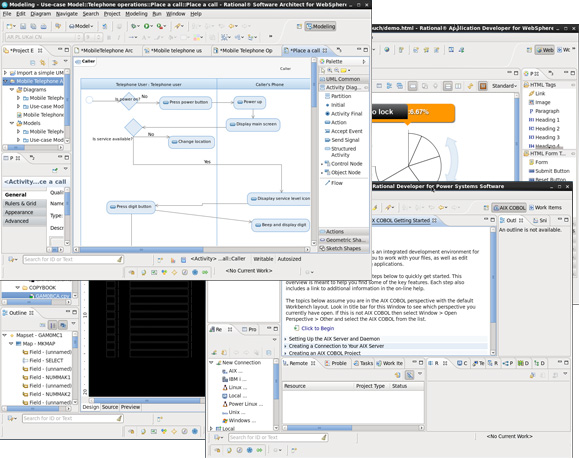580x459 pixels.
Task: Click Search for ID or Text field in Modeling
Action: (73, 260)
